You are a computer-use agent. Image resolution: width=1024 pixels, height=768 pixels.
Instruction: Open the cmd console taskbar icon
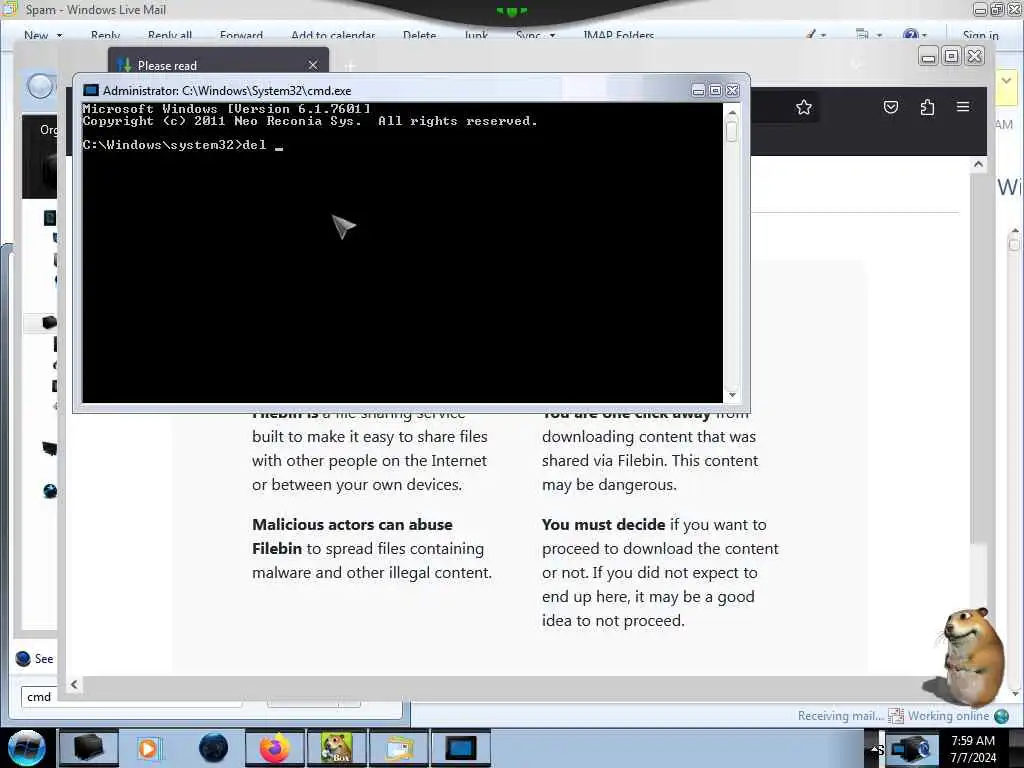(x=461, y=748)
